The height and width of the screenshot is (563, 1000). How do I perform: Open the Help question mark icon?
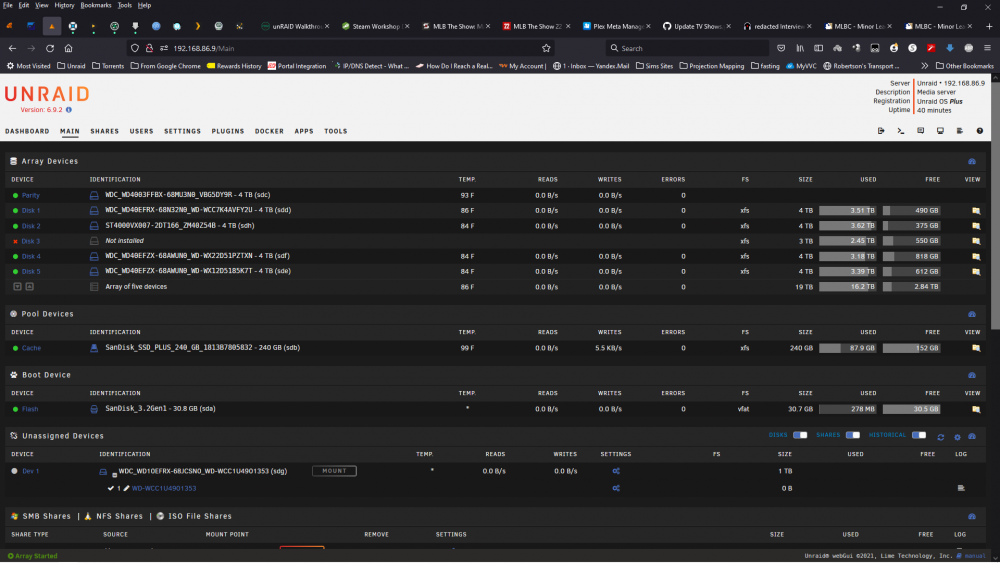980,131
